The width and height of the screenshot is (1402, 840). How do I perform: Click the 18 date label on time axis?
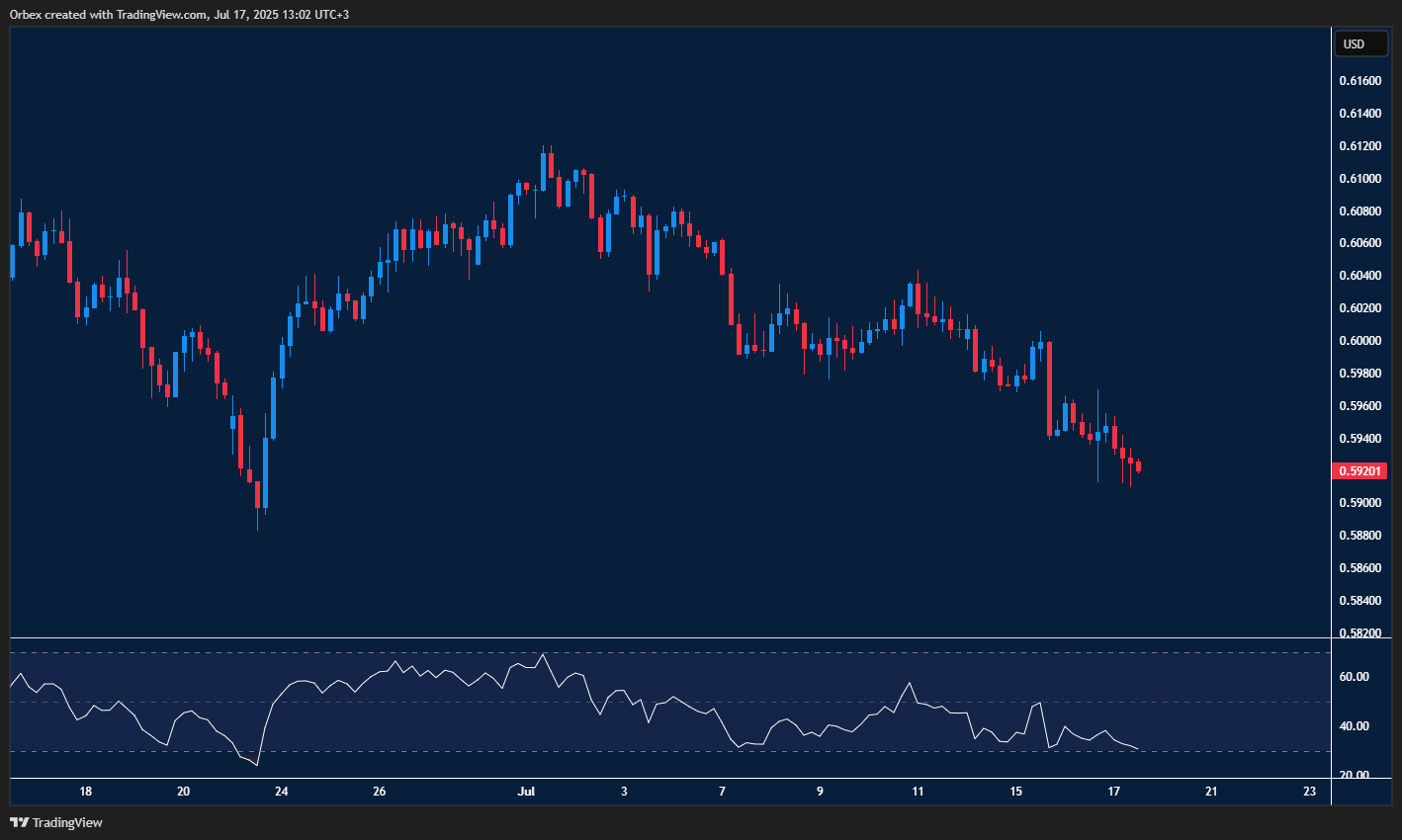[86, 792]
